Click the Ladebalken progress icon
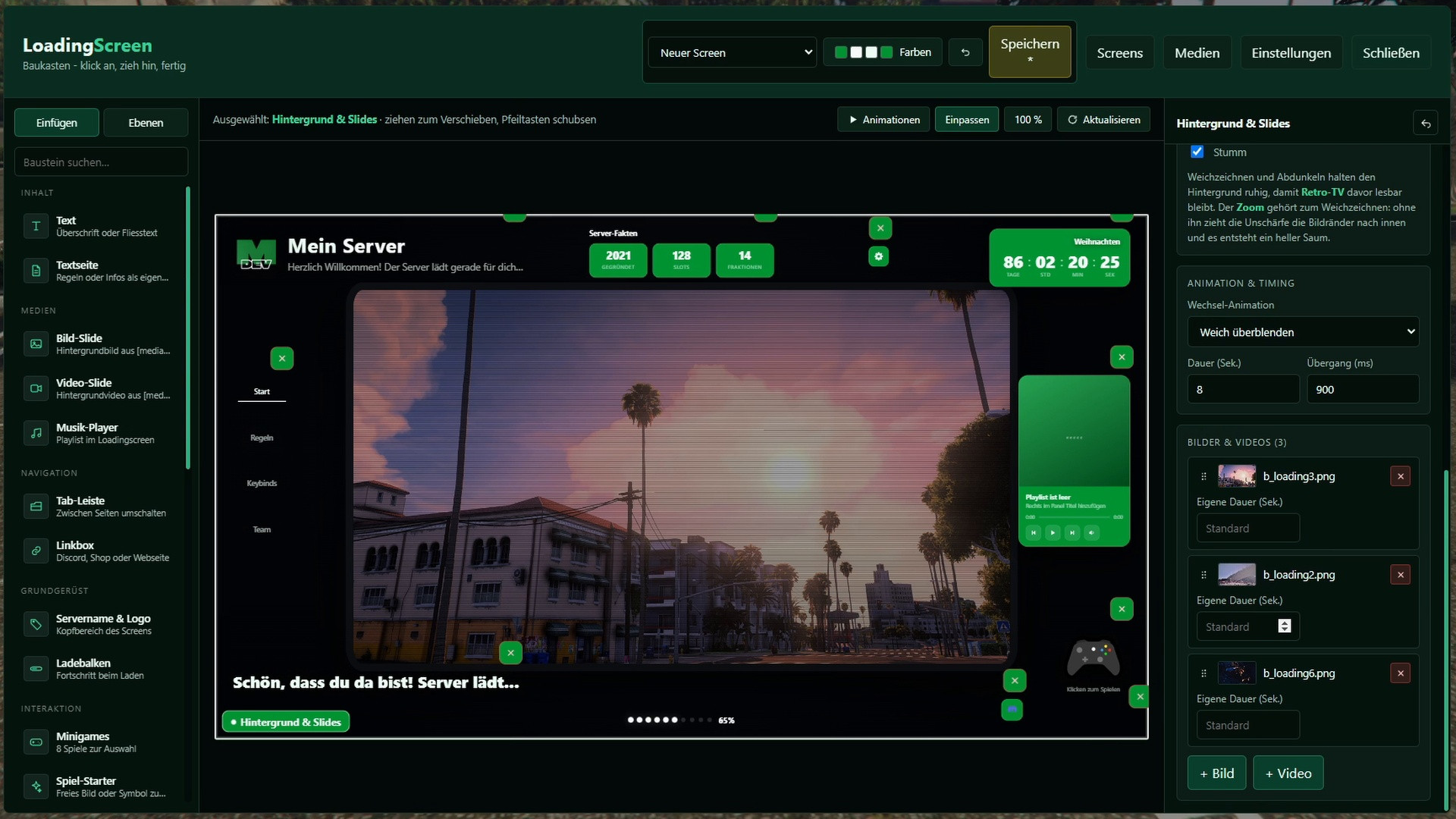The height and width of the screenshot is (819, 1456). [x=36, y=669]
